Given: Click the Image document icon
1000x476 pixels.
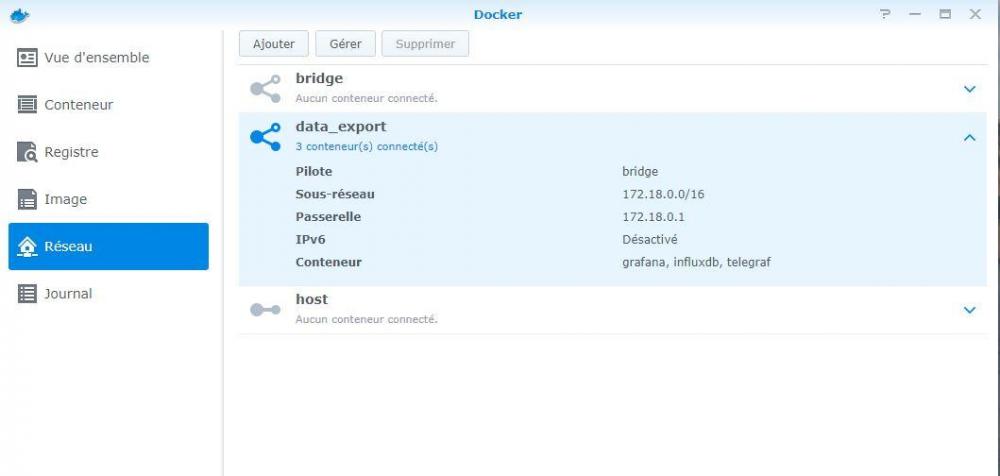Looking at the screenshot, I should (27, 199).
